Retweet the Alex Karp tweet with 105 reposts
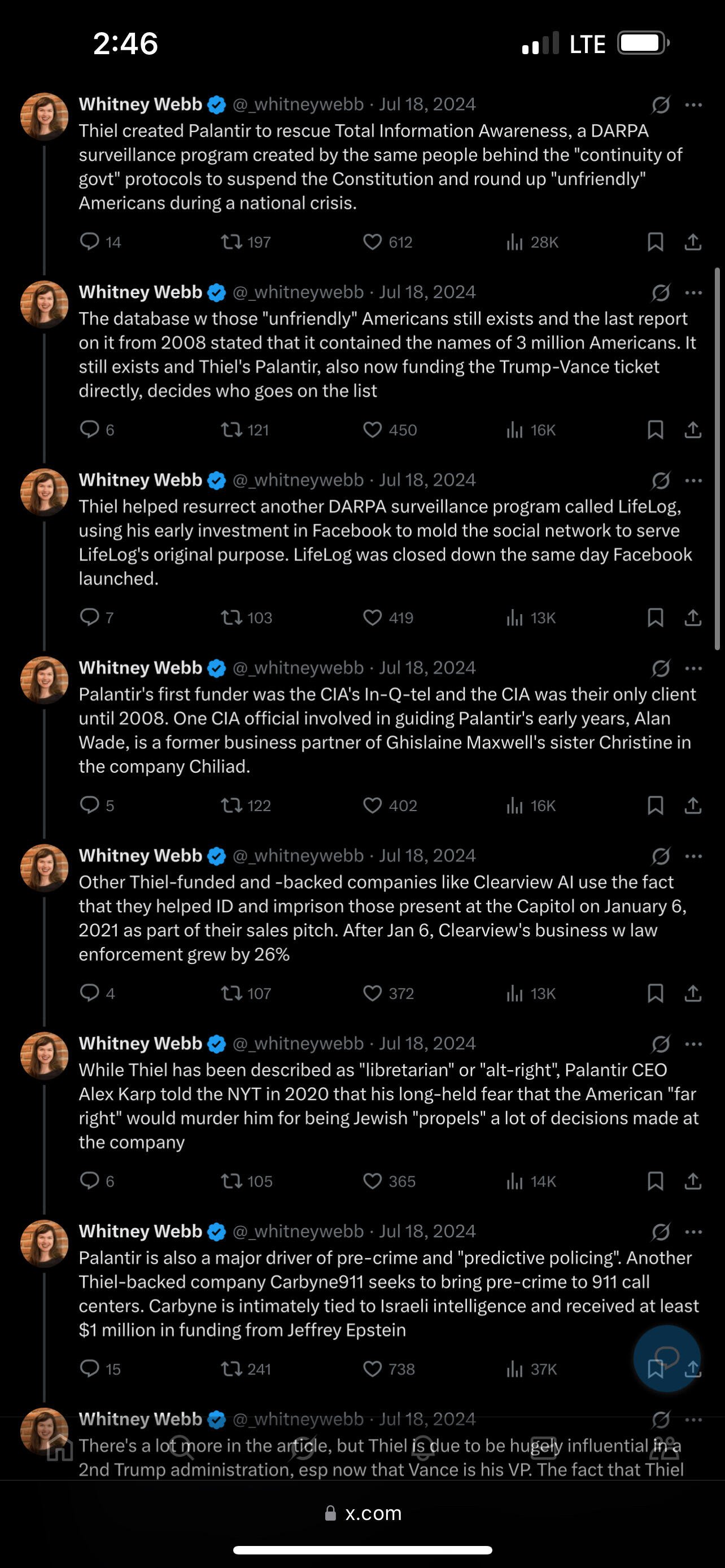The image size is (725, 1568). point(246,1181)
